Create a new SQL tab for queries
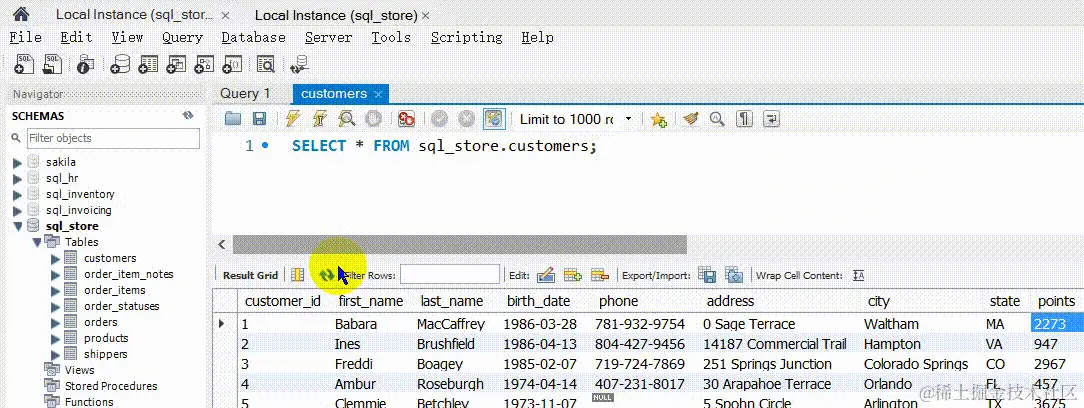This screenshot has width=1084, height=408. pyautogui.click(x=25, y=64)
